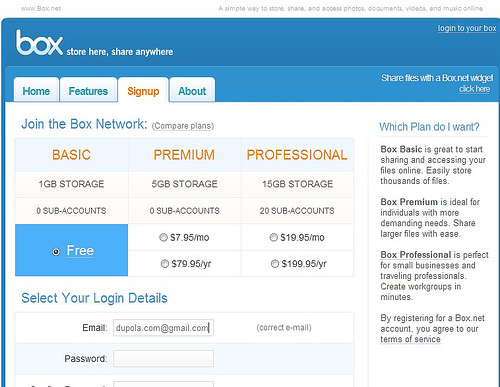The image size is (500, 387).
Task: Click the 5GB STORAGE cell
Action: [x=184, y=184]
